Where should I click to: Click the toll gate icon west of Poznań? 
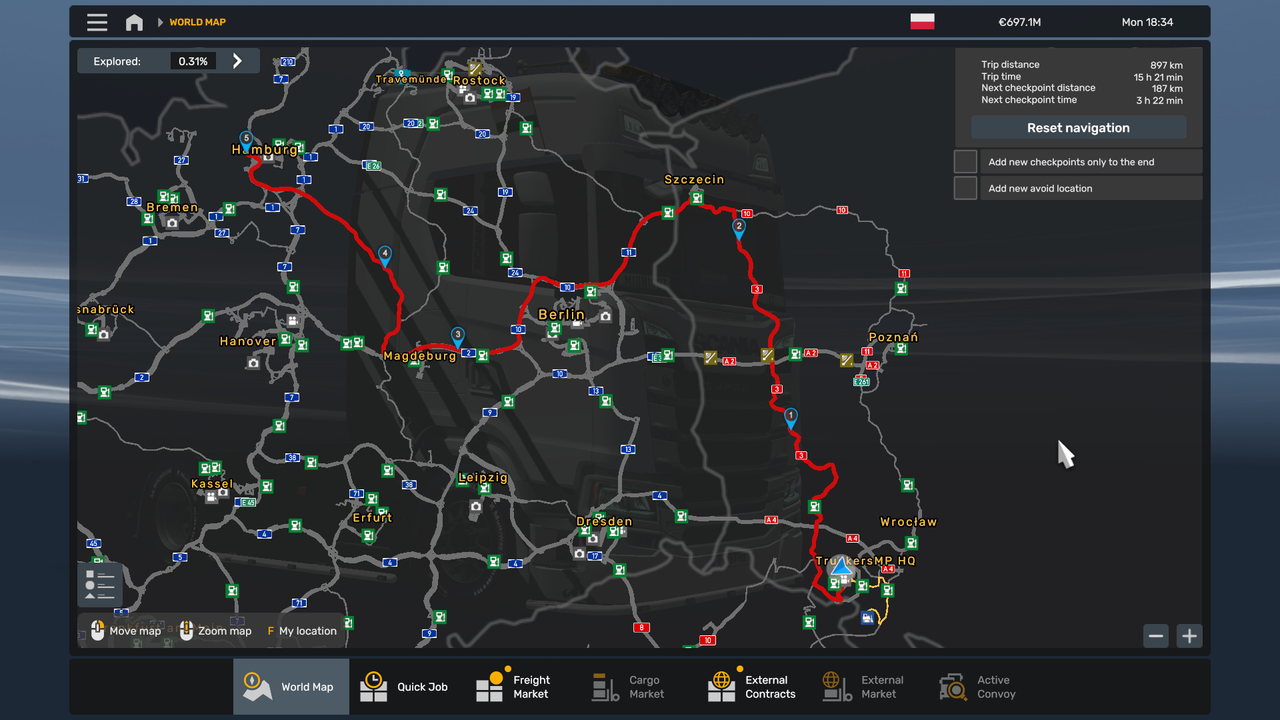847,360
